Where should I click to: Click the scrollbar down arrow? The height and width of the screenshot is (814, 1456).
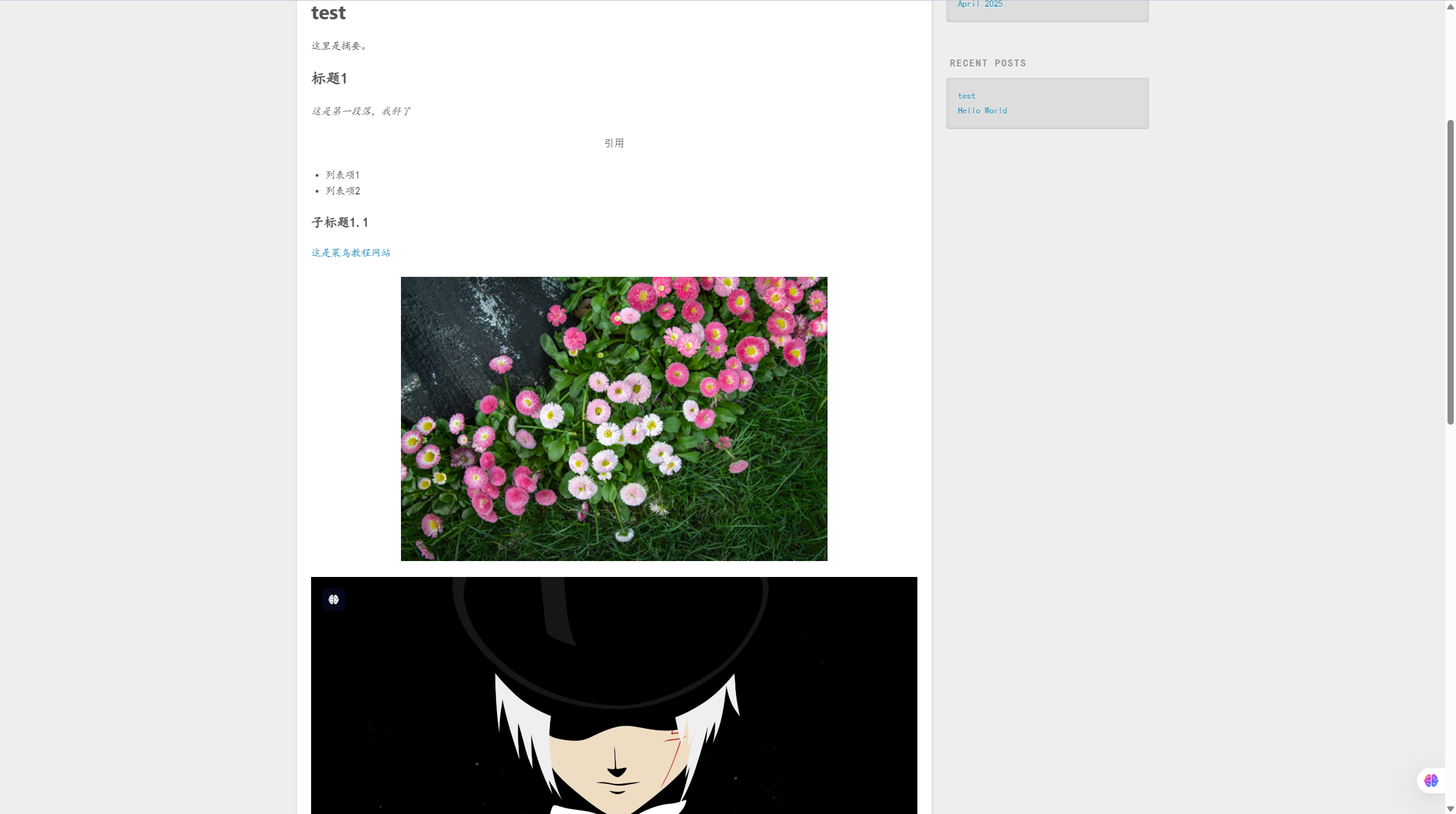(1450, 808)
